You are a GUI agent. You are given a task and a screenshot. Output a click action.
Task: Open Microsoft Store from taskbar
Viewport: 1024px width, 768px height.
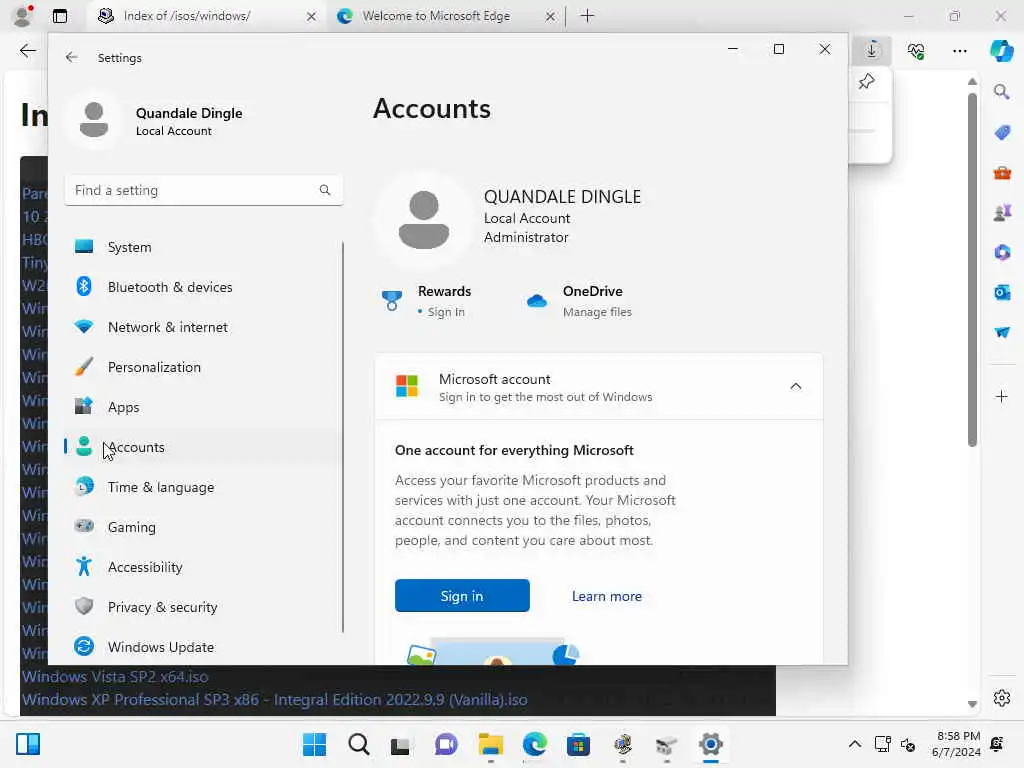pos(578,744)
